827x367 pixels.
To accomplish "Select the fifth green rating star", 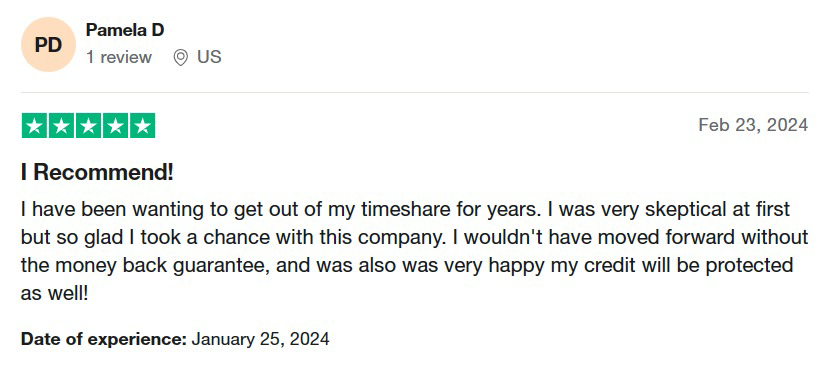I will point(142,125).
